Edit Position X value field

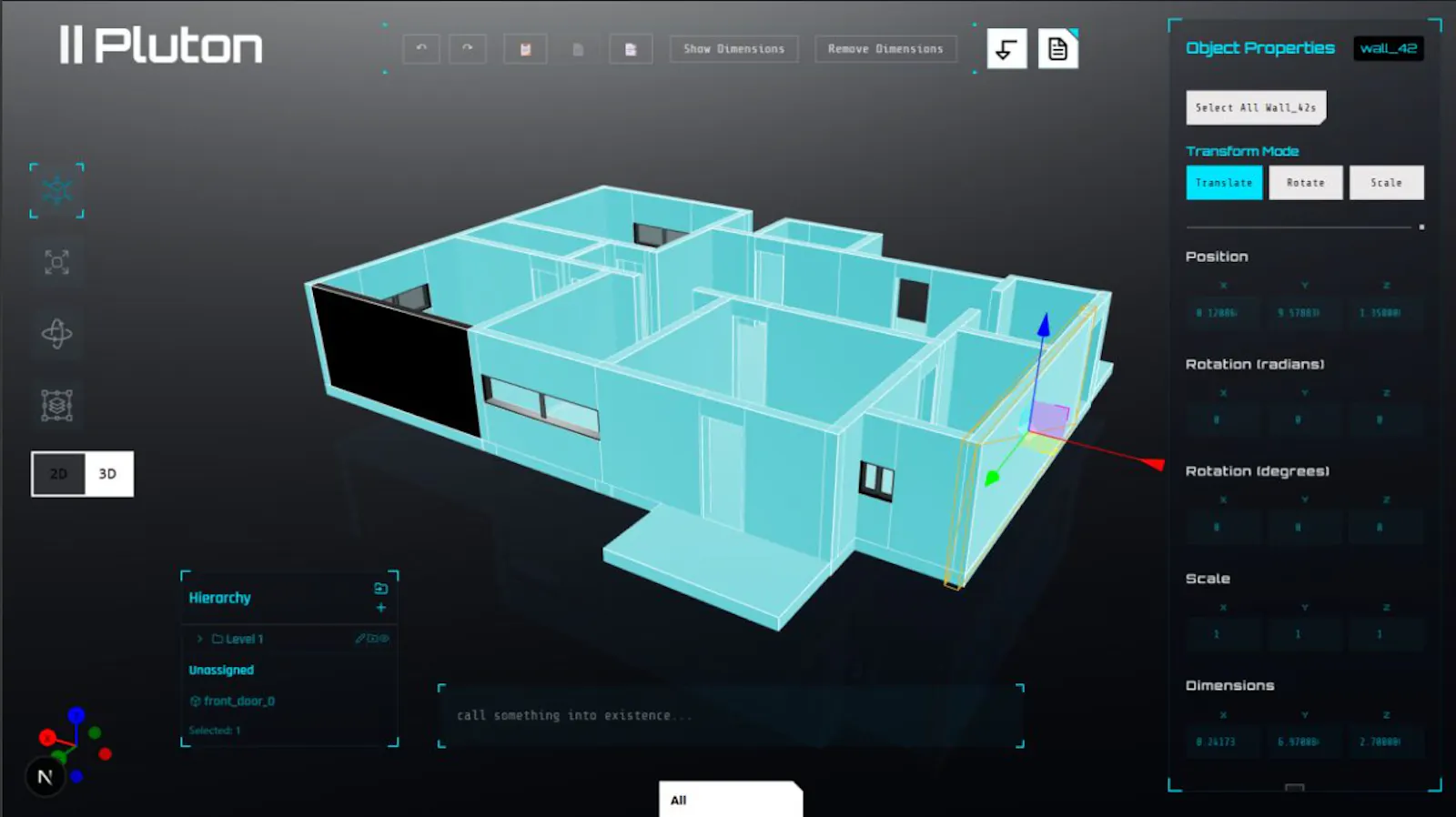(1223, 313)
